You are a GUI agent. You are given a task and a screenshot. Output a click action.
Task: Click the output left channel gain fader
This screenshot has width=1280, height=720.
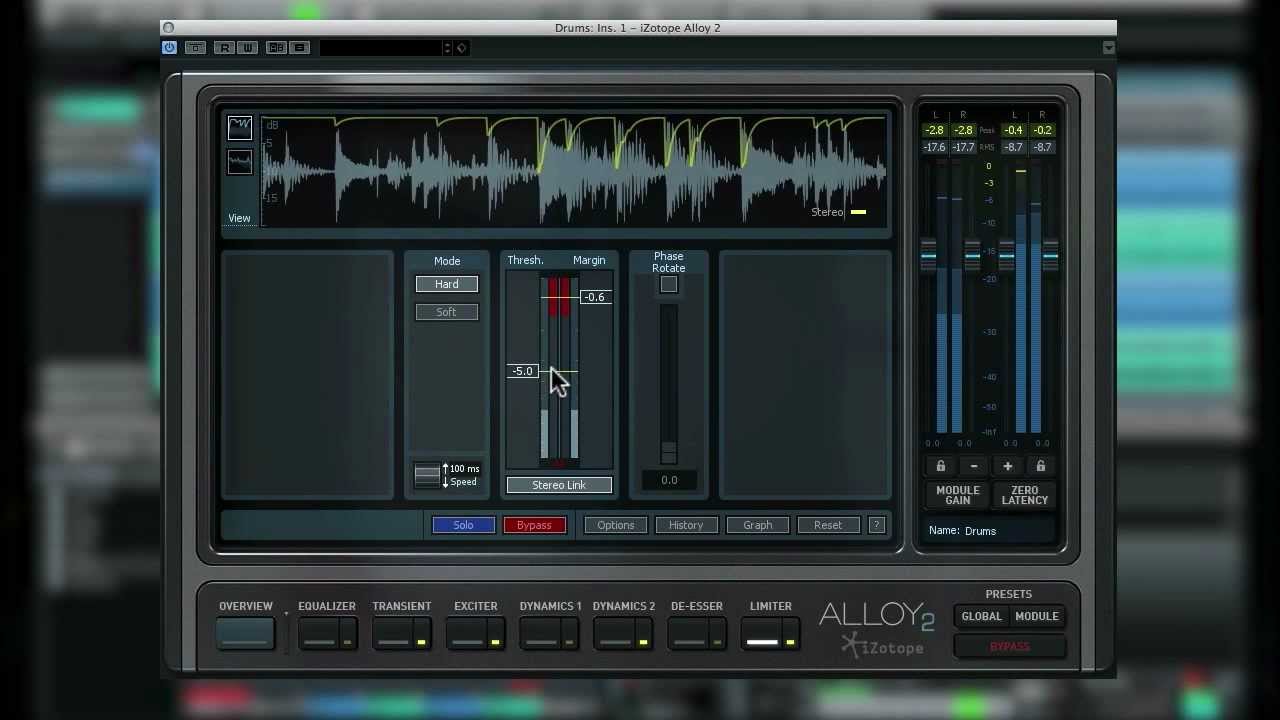(1007, 255)
